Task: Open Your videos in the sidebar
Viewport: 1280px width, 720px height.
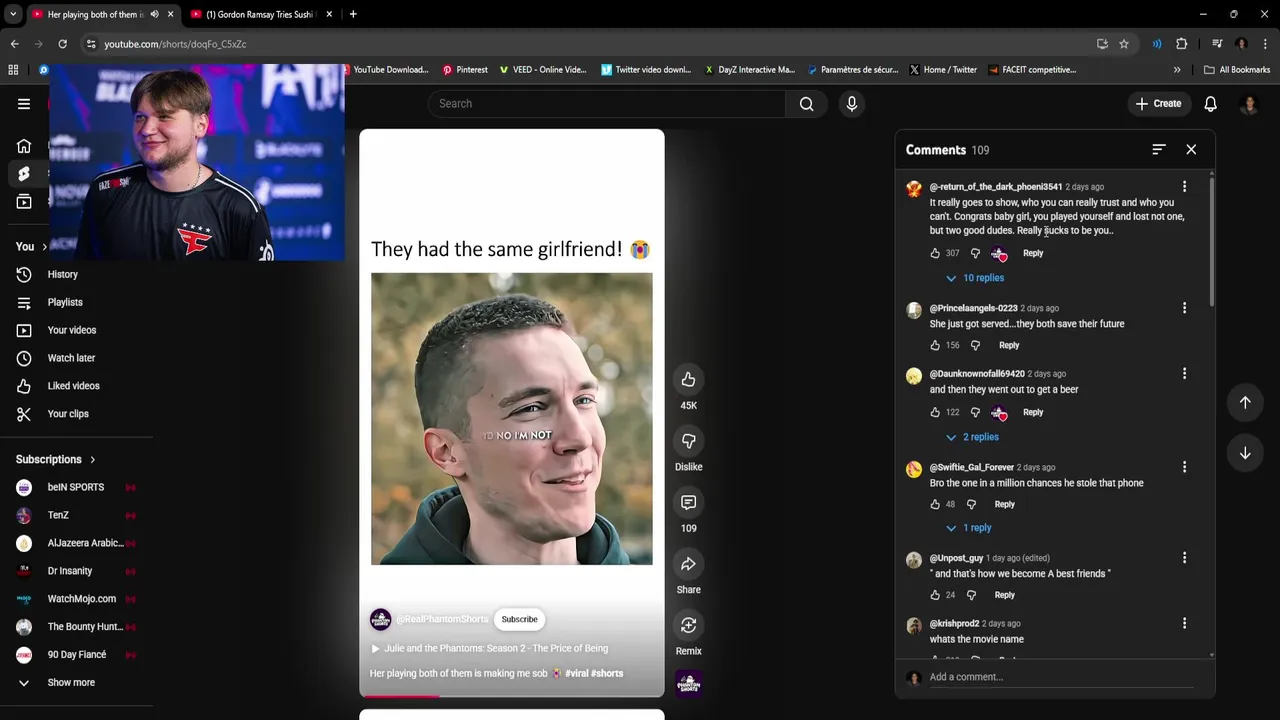Action: [x=72, y=330]
